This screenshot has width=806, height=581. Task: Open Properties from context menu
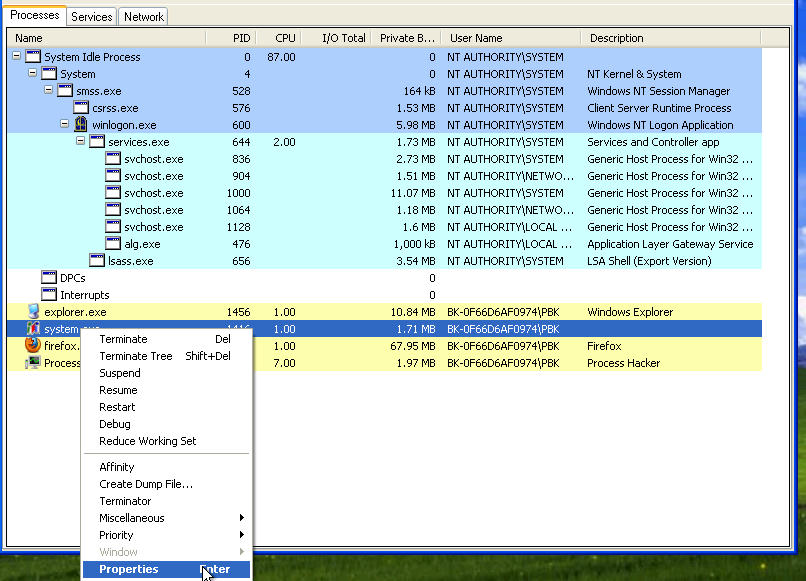[x=166, y=569]
